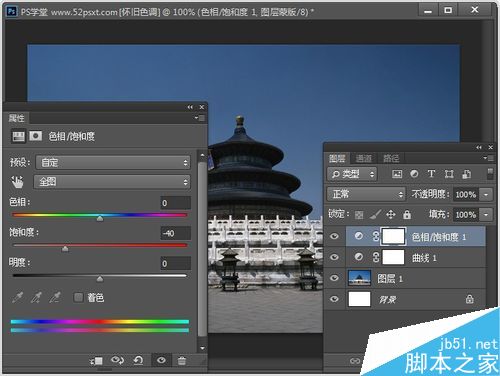Filter layers by adjustment layer icon
The height and width of the screenshot is (376, 500).
pos(414,174)
